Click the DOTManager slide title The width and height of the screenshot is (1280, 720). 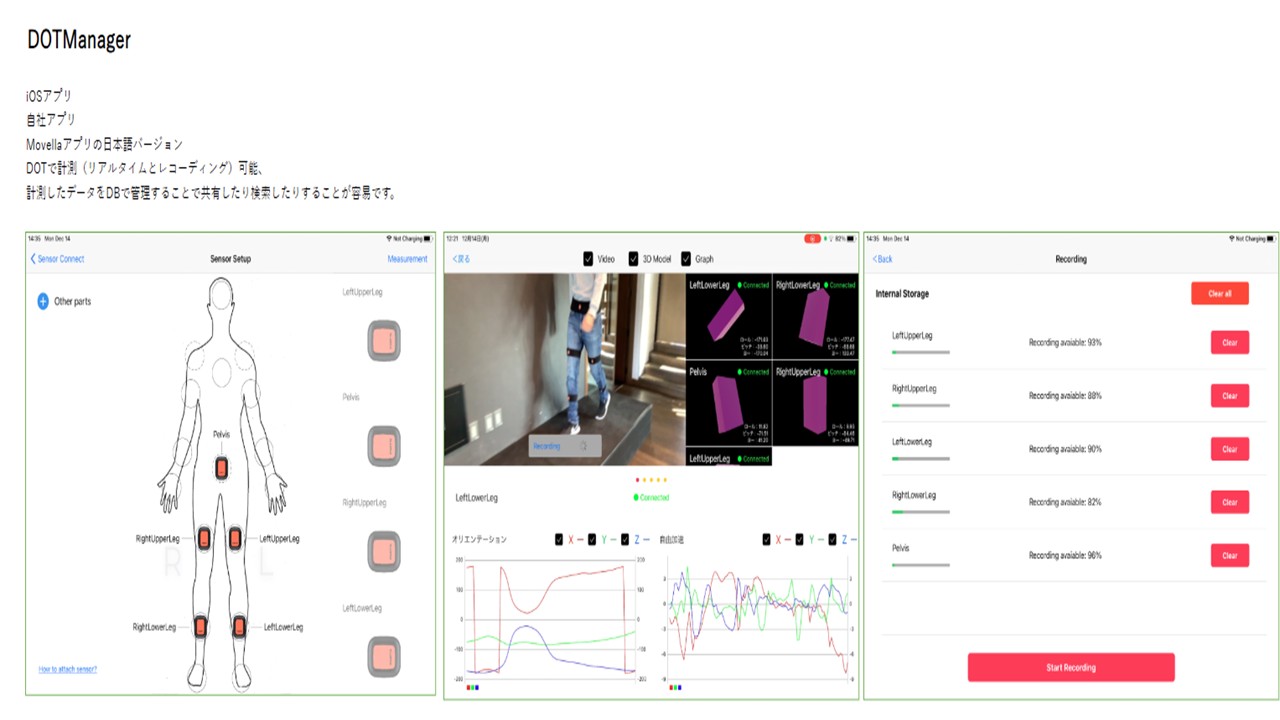pyautogui.click(x=79, y=41)
